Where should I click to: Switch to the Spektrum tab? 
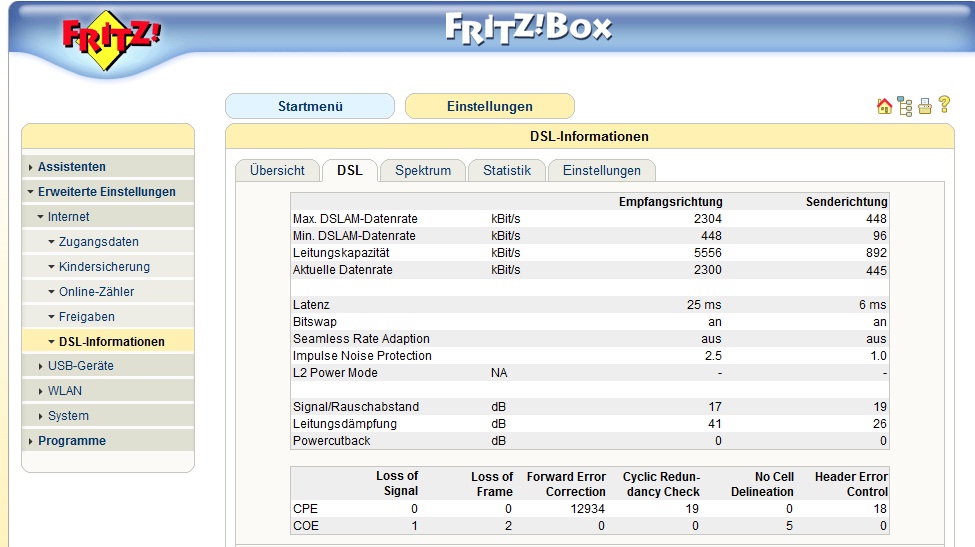[423, 170]
